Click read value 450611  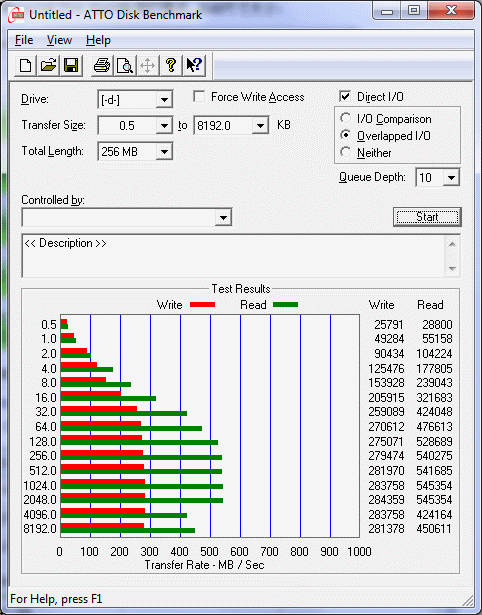pyautogui.click(x=434, y=529)
